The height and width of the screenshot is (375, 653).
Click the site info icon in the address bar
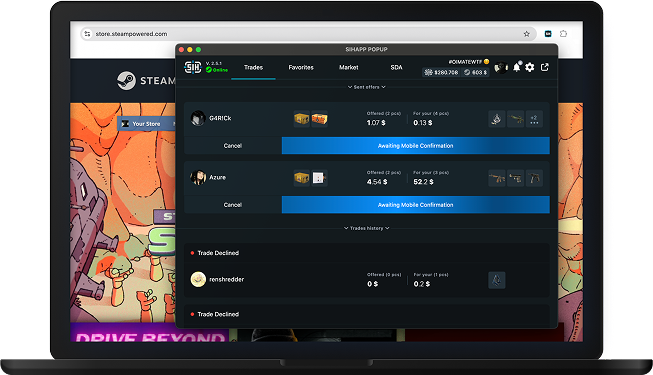pos(87,34)
